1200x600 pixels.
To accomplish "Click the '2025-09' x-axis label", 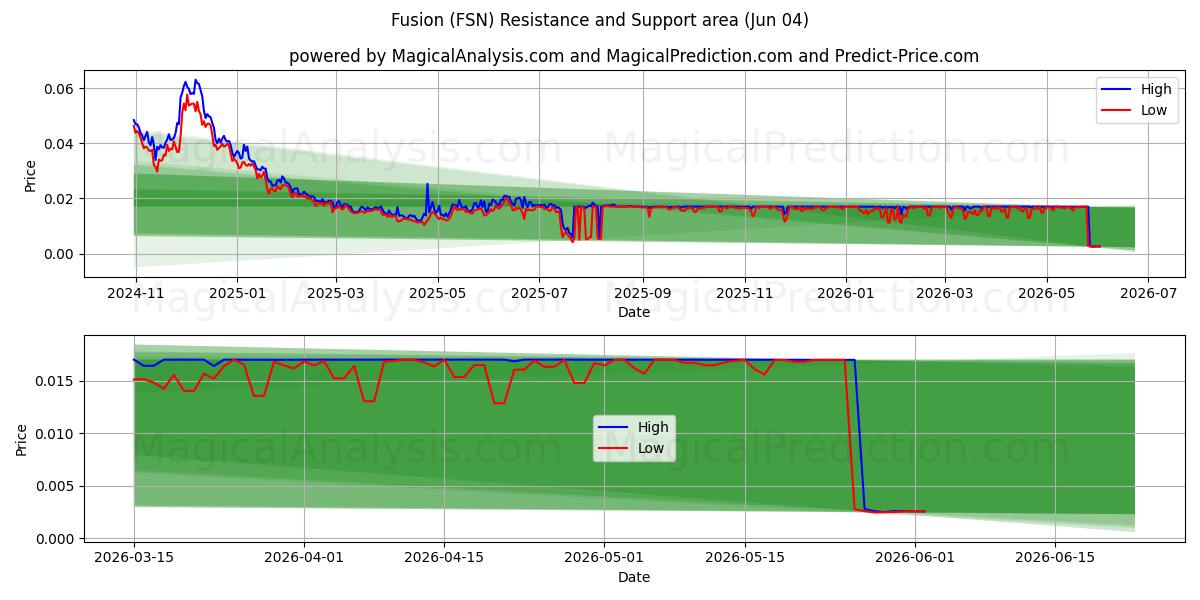I will pyautogui.click(x=642, y=293).
